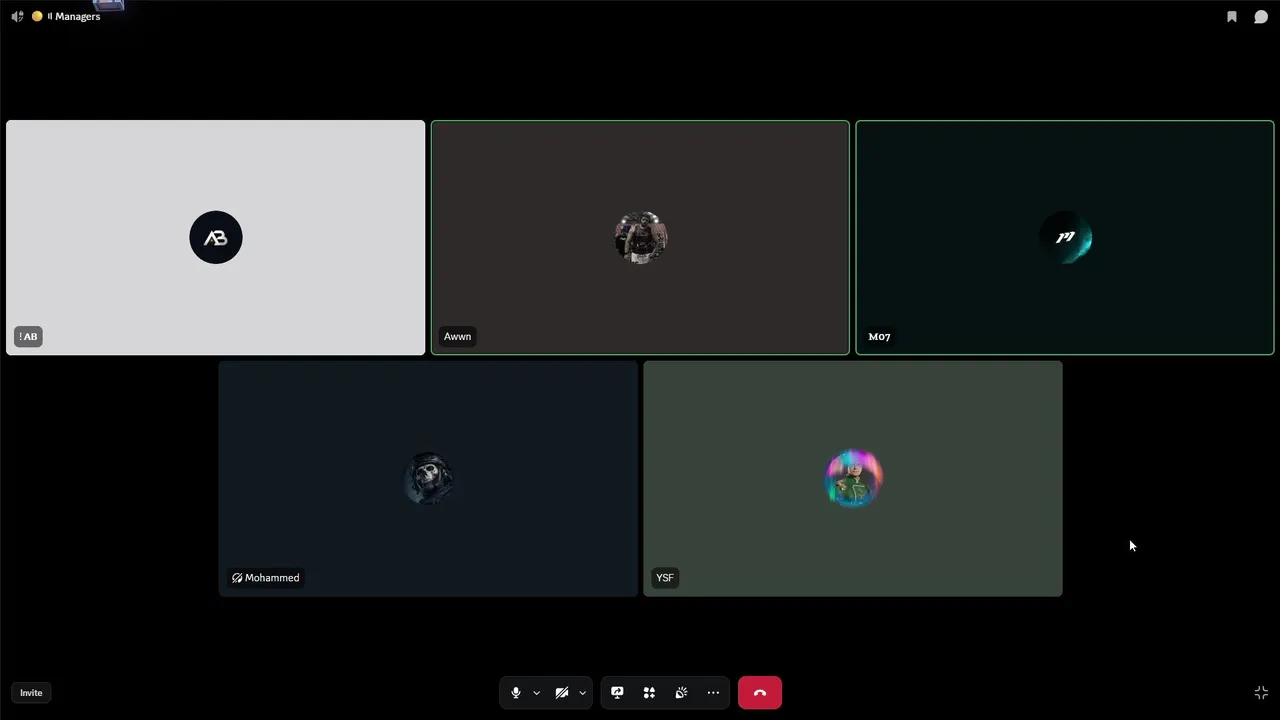Open the microphone options dropdown arrow
This screenshot has height=720, width=1280.
[x=536, y=693]
